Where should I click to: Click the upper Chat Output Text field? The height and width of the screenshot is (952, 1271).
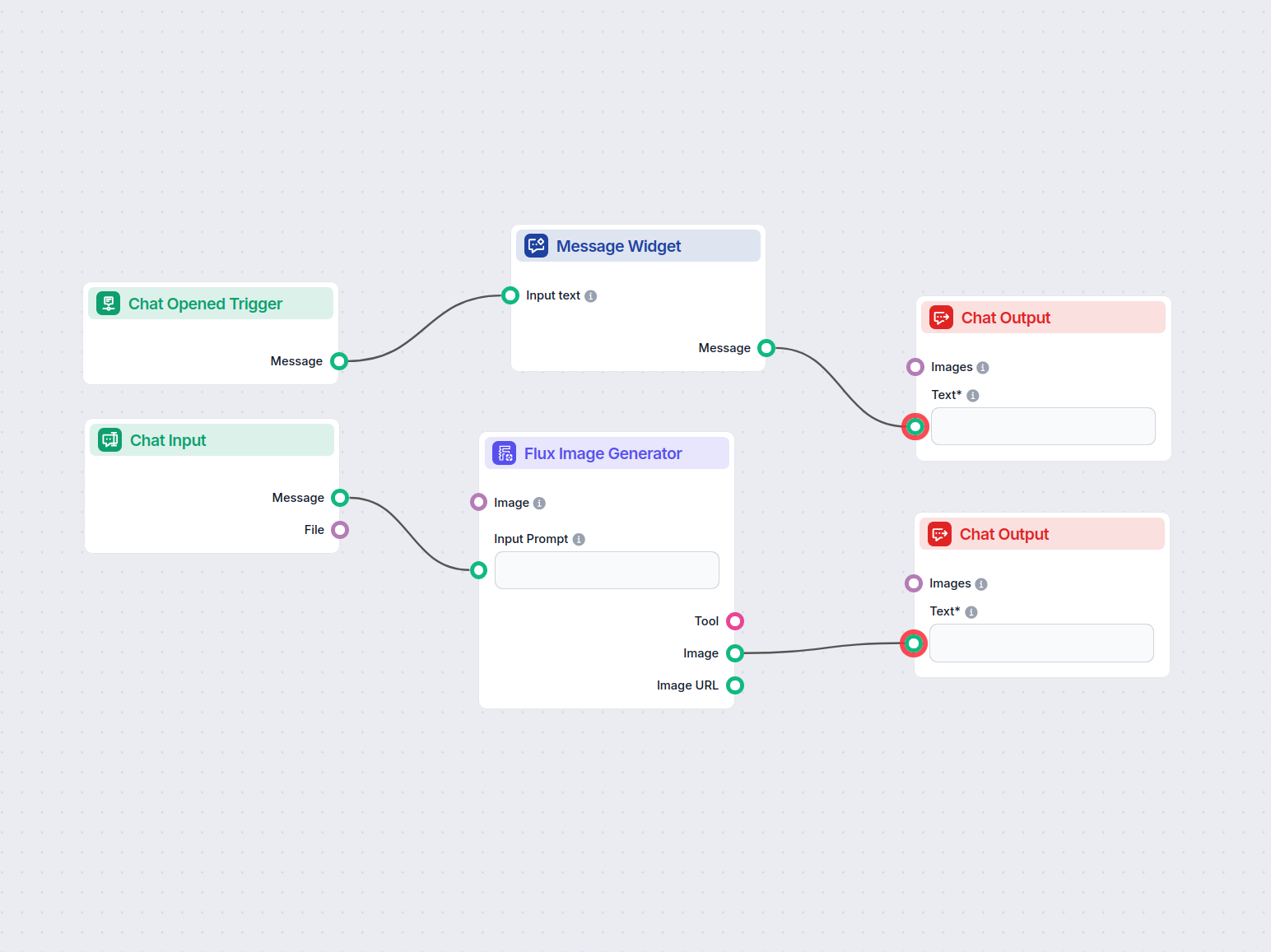(1043, 426)
